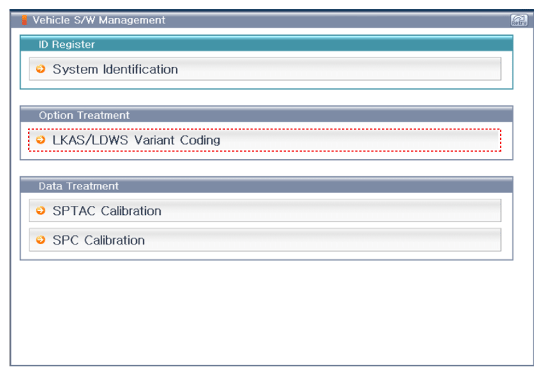Click arrow icon beside SPTAC Calibration
This screenshot has height=376, width=543.
[41, 211]
